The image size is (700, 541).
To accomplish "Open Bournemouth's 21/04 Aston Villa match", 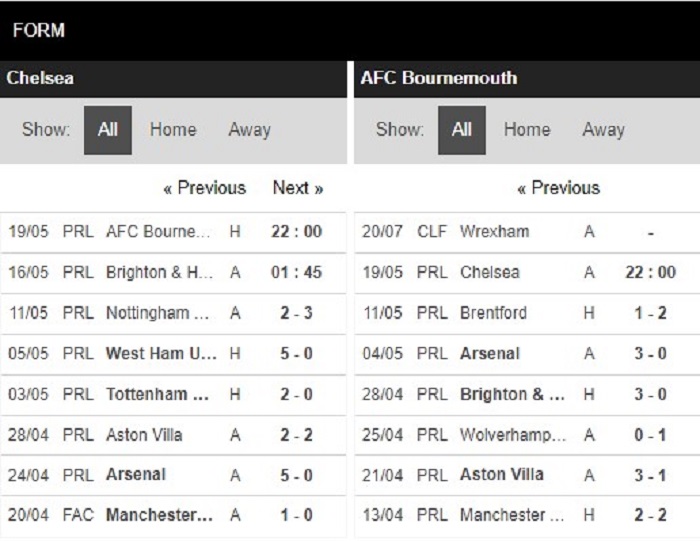I will click(x=527, y=475).
